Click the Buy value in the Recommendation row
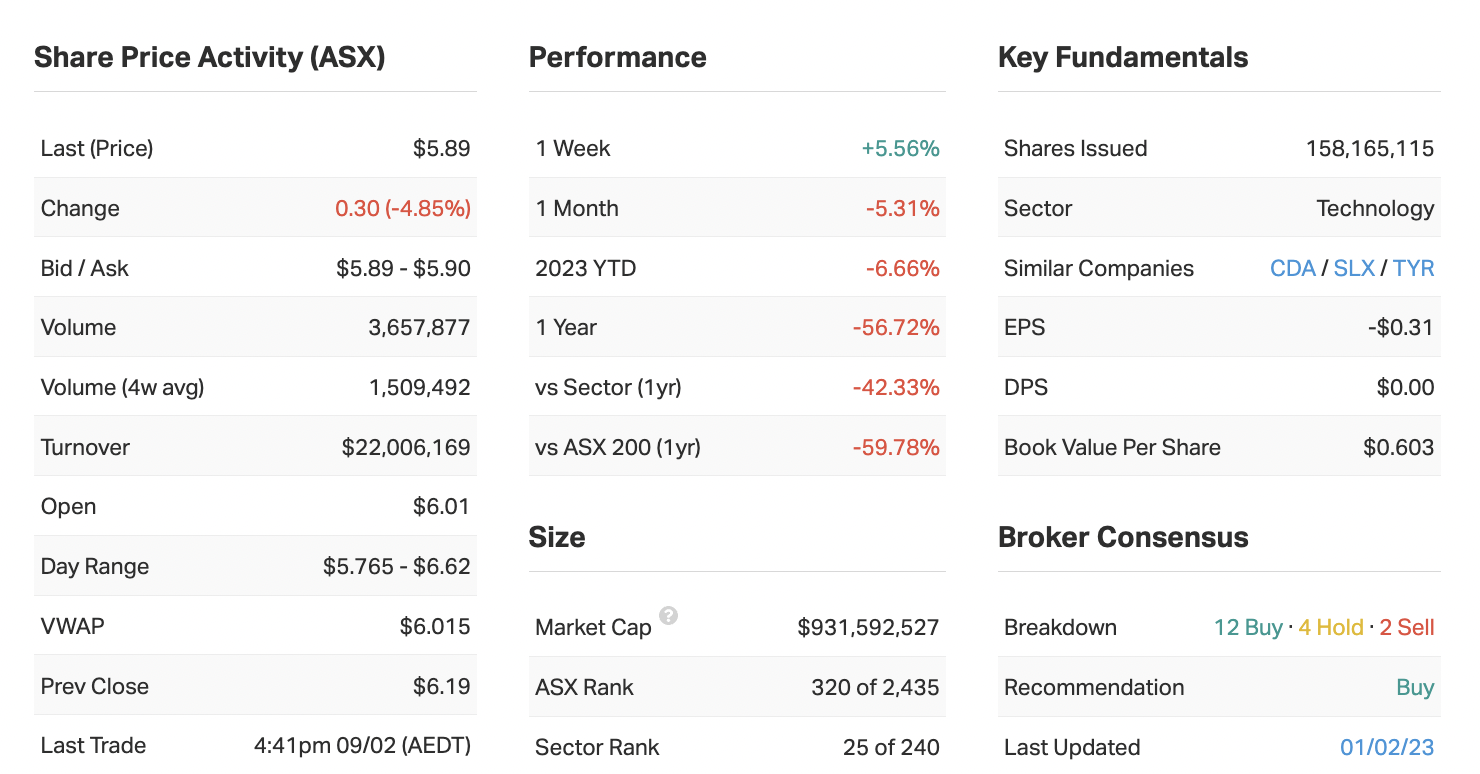The height and width of the screenshot is (774, 1480). pos(1415,688)
